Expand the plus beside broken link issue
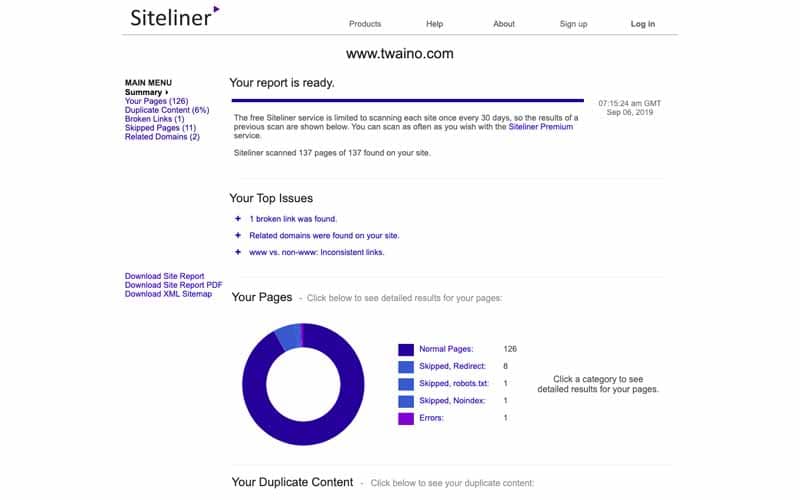The width and height of the screenshot is (800, 500). [x=238, y=218]
